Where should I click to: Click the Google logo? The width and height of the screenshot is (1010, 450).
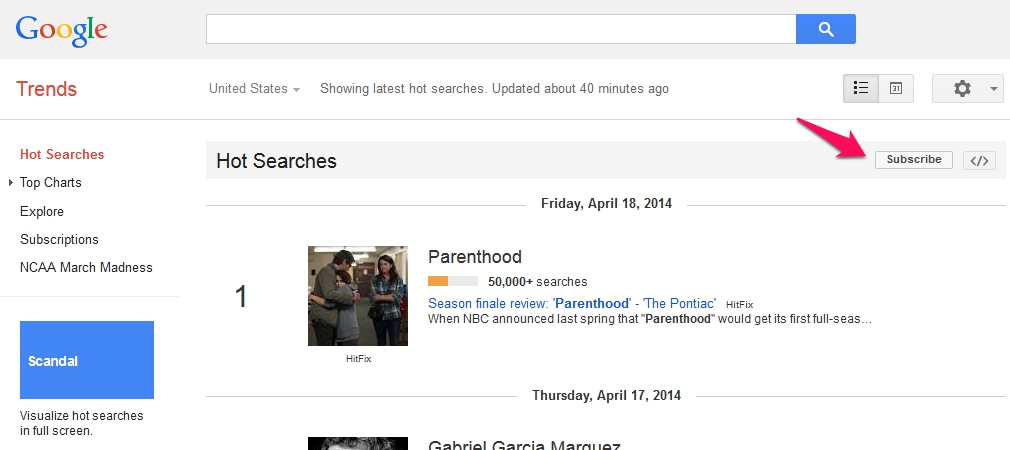tap(61, 30)
